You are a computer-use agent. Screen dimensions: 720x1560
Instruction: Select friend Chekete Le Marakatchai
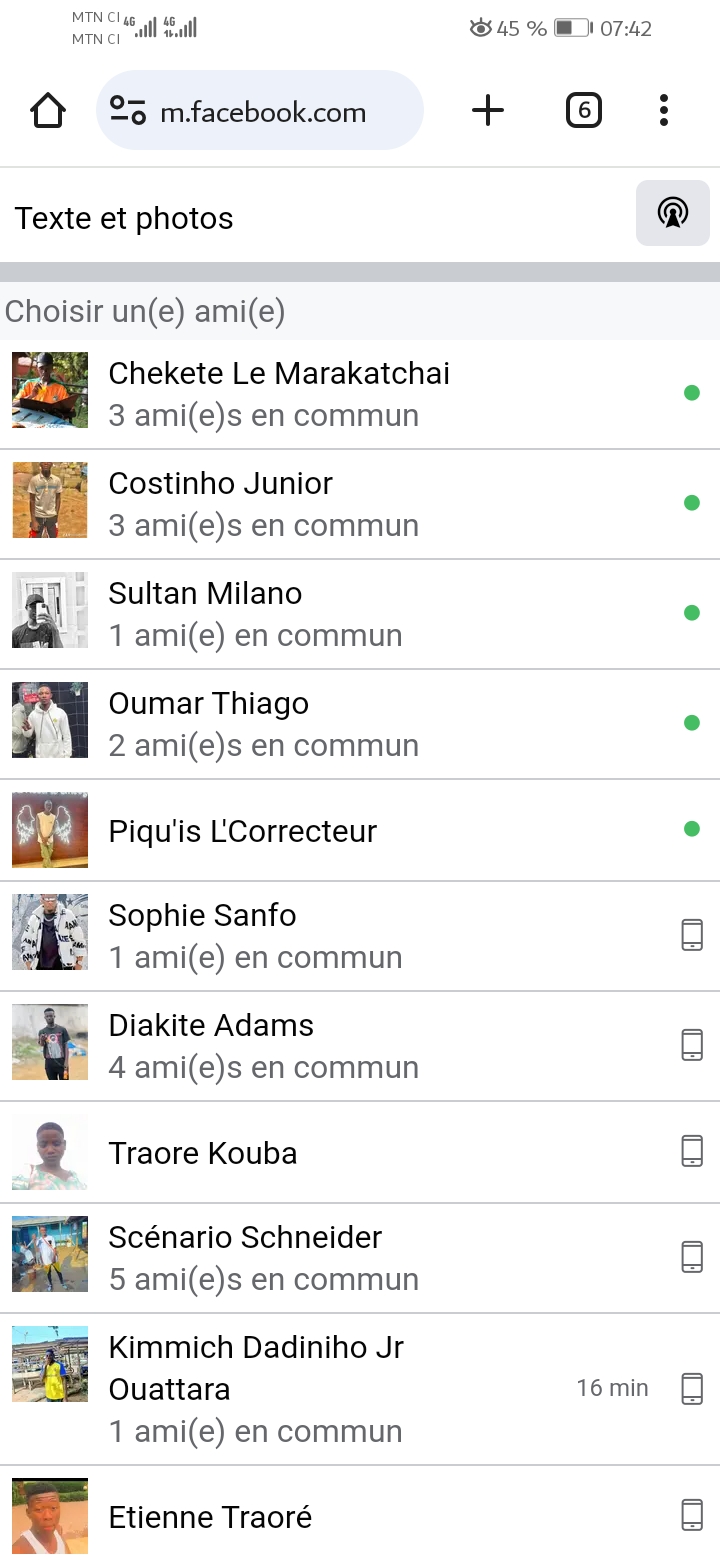279,373
